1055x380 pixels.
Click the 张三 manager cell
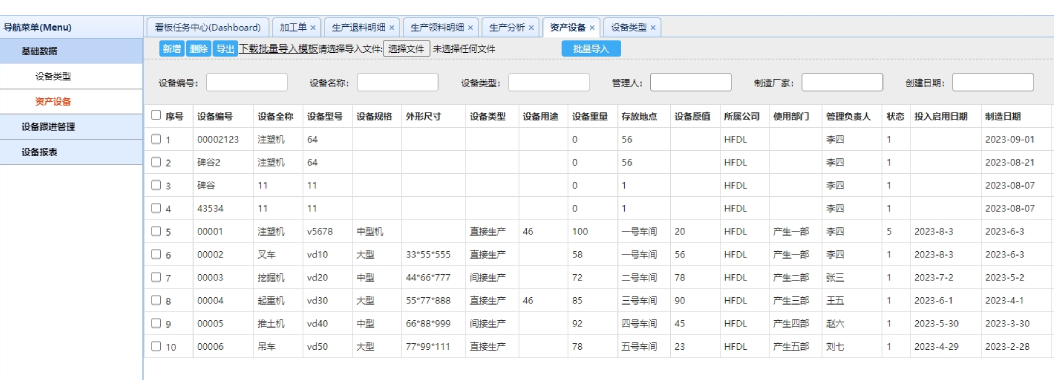coord(835,278)
